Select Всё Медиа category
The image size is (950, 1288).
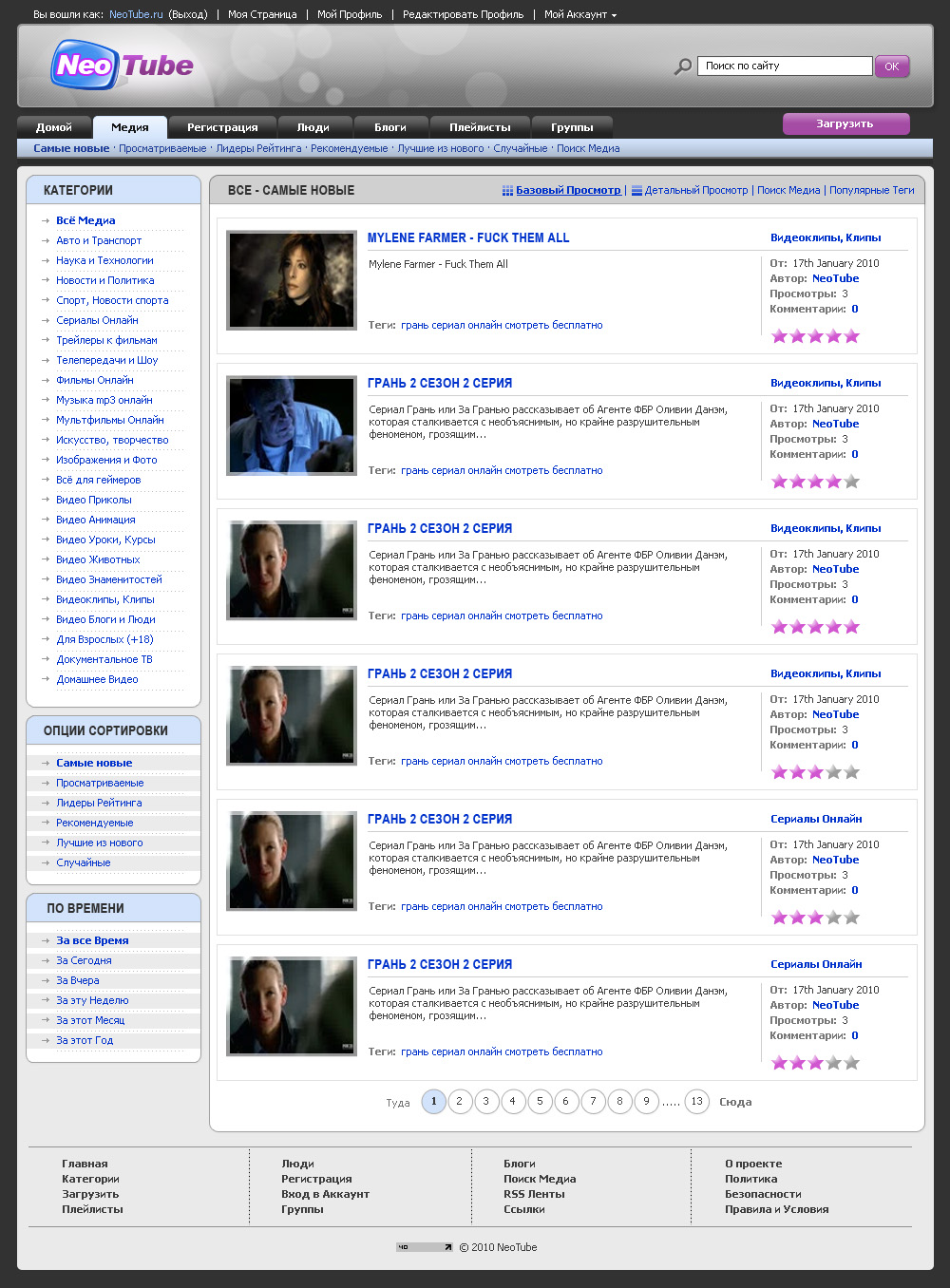(85, 220)
